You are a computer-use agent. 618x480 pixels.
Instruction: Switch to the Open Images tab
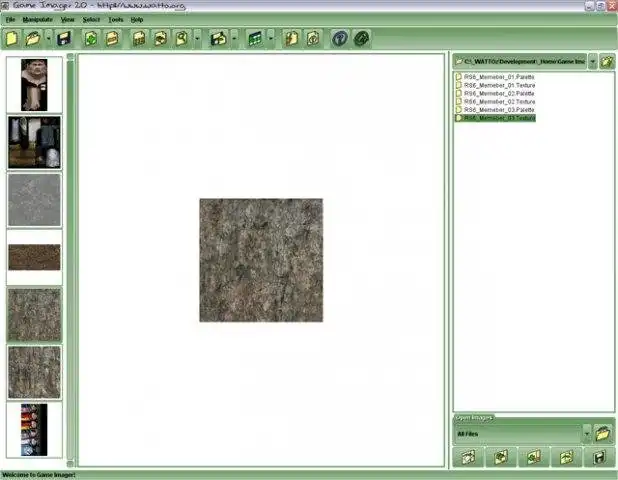tap(474, 418)
